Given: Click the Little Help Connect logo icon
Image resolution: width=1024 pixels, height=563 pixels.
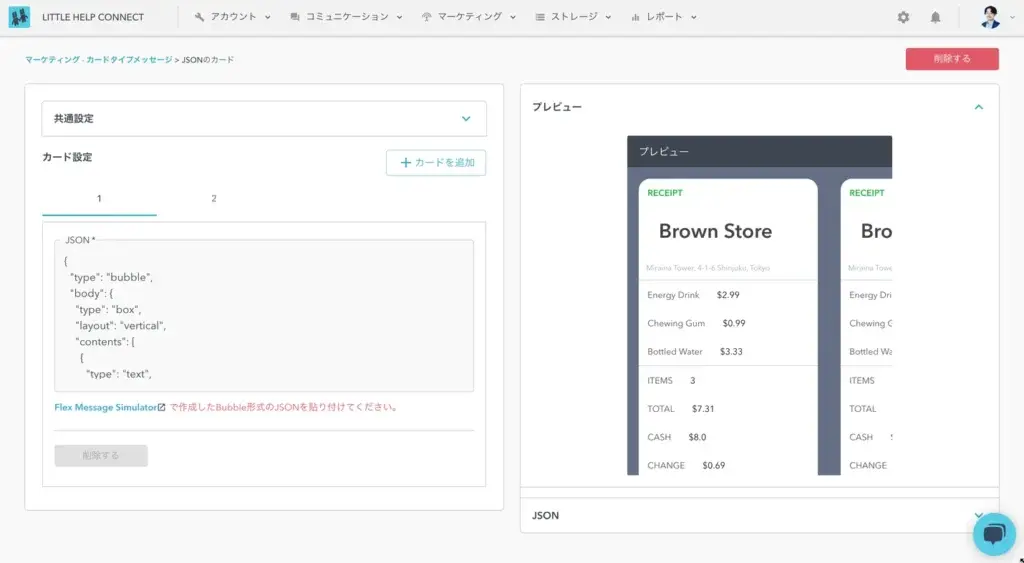Looking at the screenshot, I should click(x=19, y=17).
